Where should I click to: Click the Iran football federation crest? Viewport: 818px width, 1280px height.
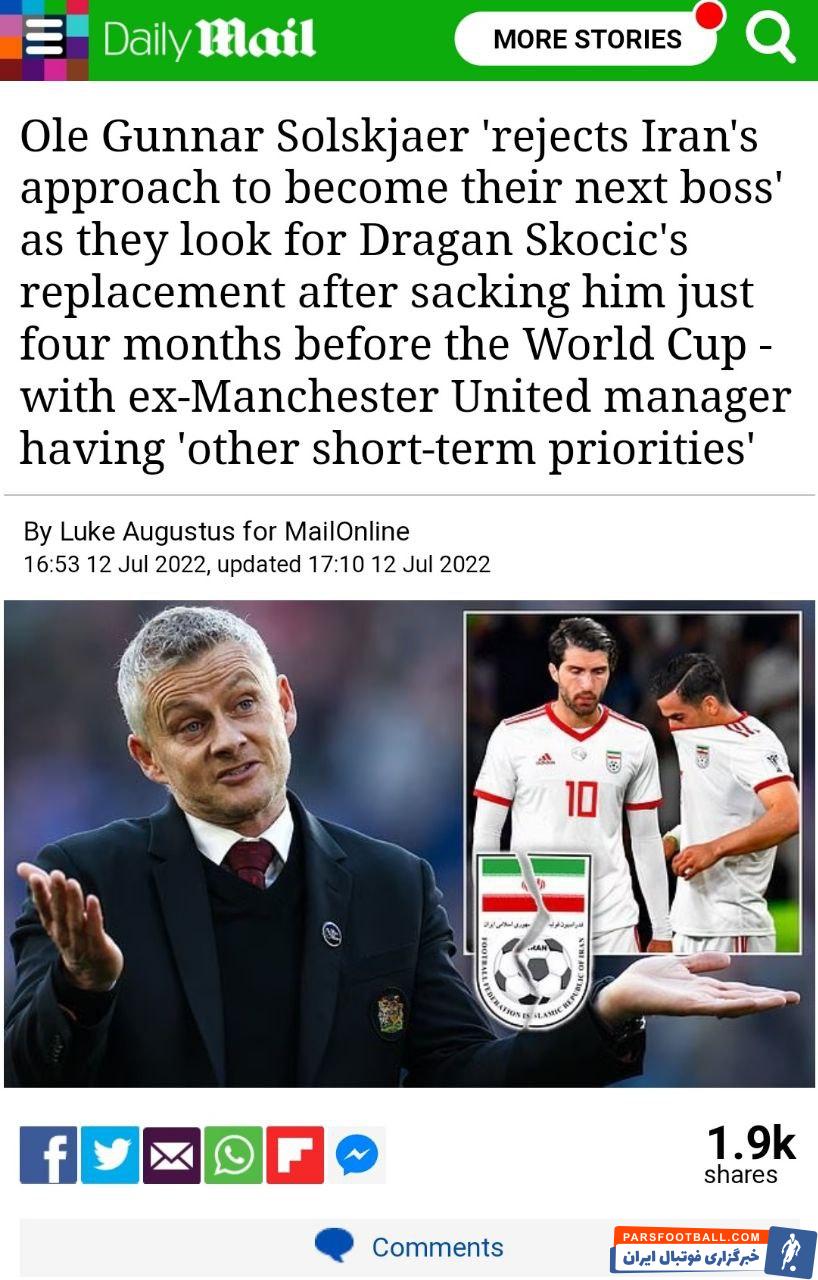point(531,939)
